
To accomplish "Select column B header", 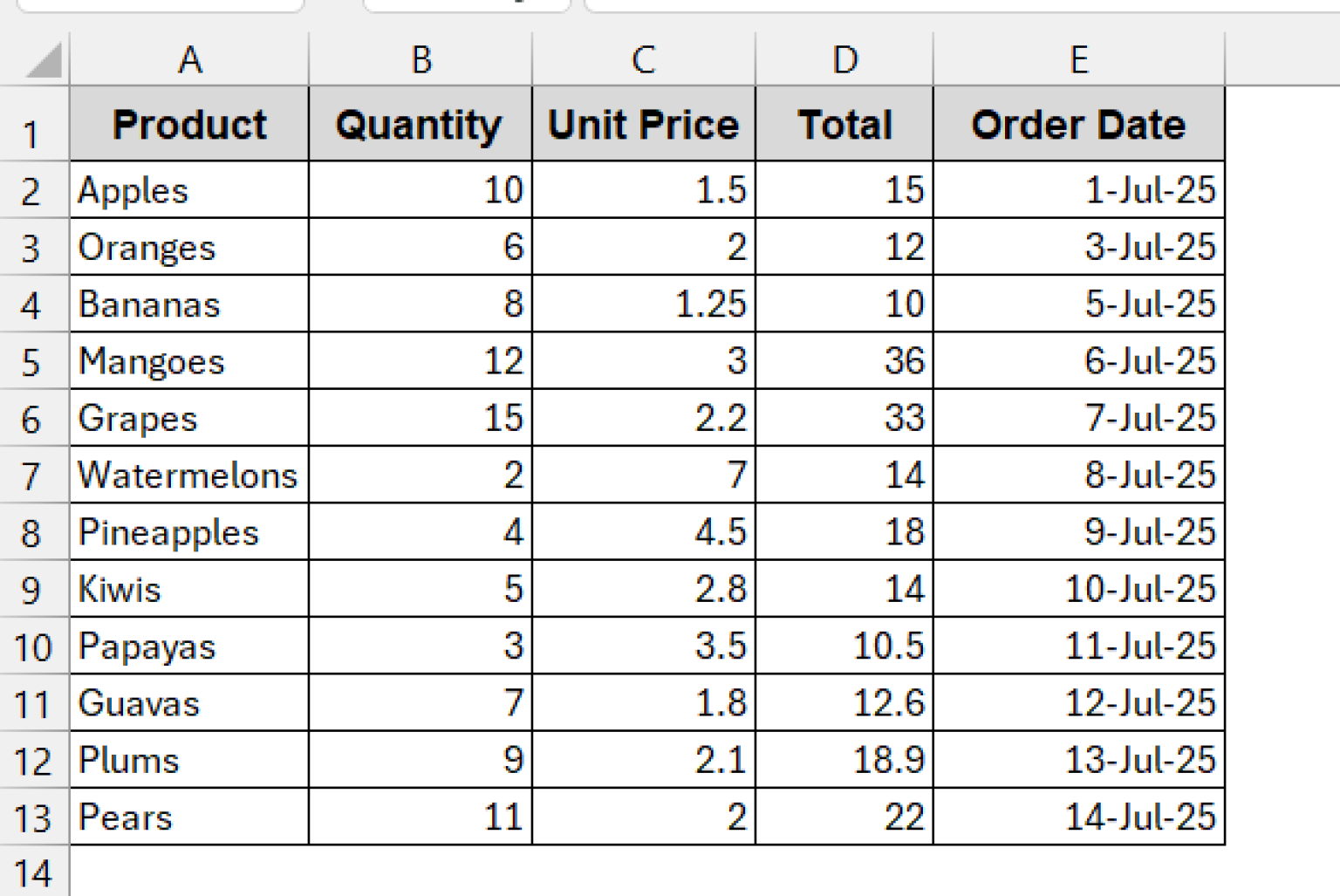I will (421, 59).
